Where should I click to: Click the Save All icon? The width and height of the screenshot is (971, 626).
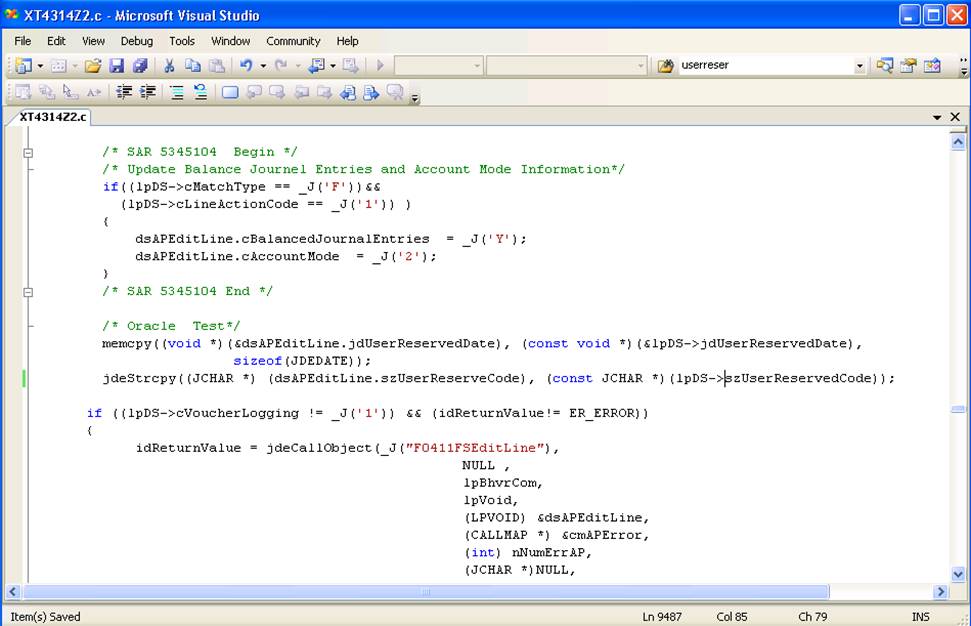[x=141, y=65]
